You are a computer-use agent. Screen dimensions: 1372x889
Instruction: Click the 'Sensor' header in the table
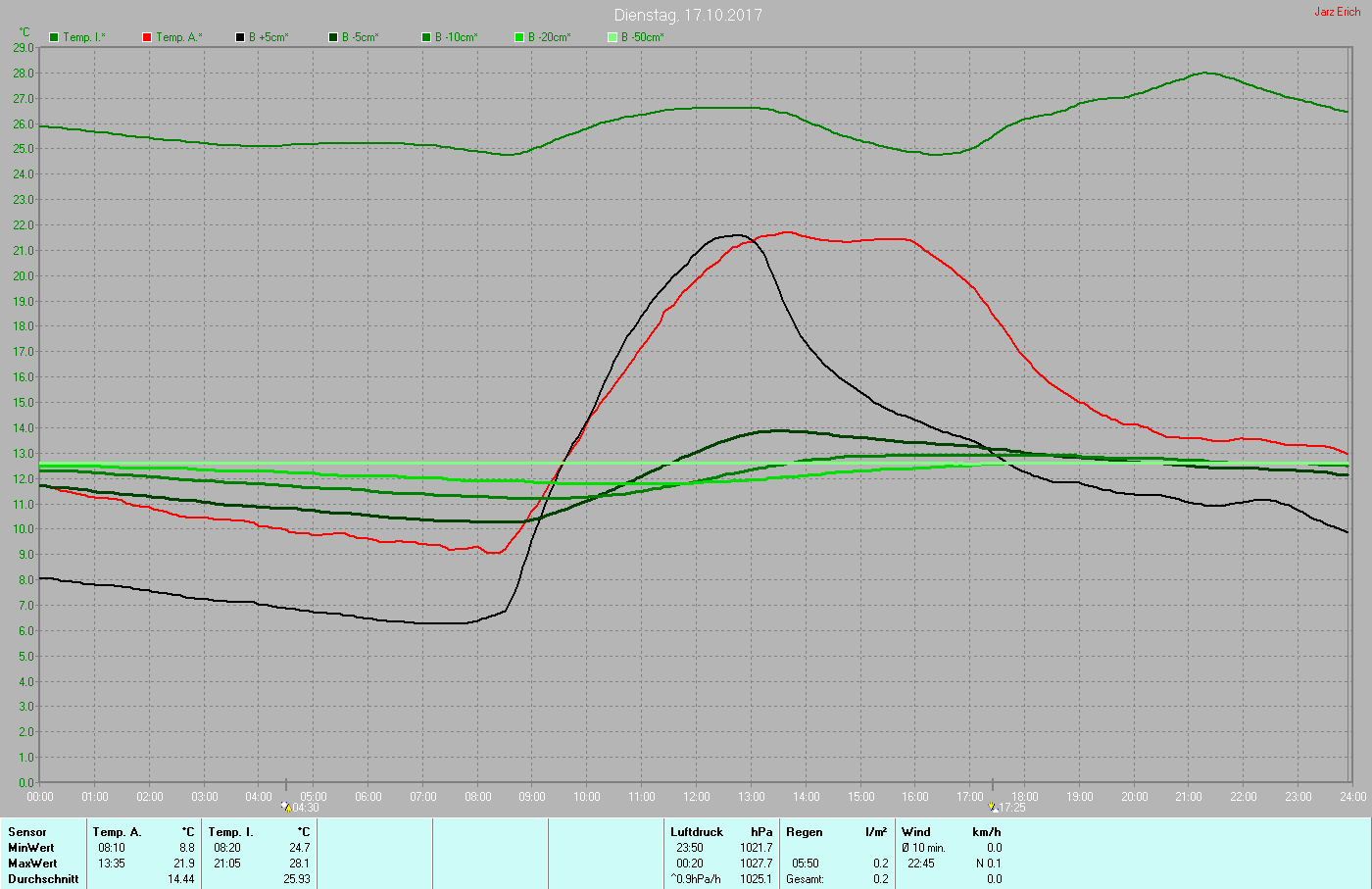click(27, 832)
